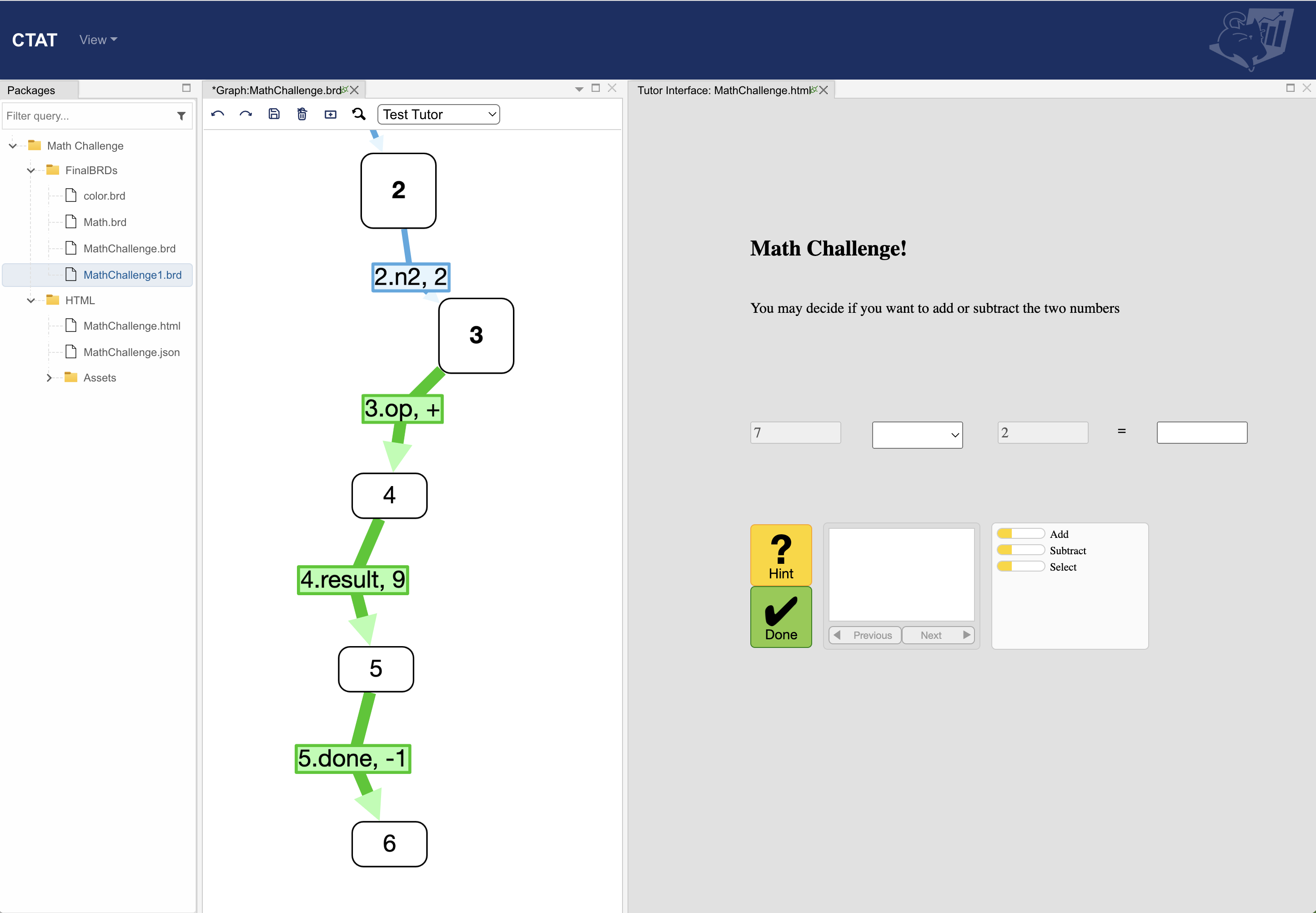This screenshot has width=1316, height=913.
Task: Click the hint message text area
Action: pos(901,574)
